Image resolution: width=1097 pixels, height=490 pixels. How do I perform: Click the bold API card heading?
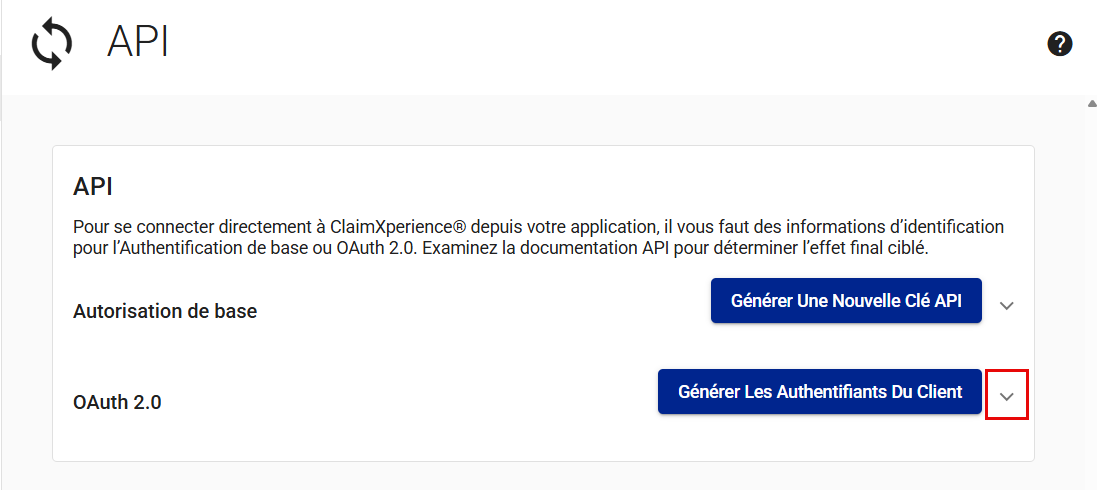(93, 187)
